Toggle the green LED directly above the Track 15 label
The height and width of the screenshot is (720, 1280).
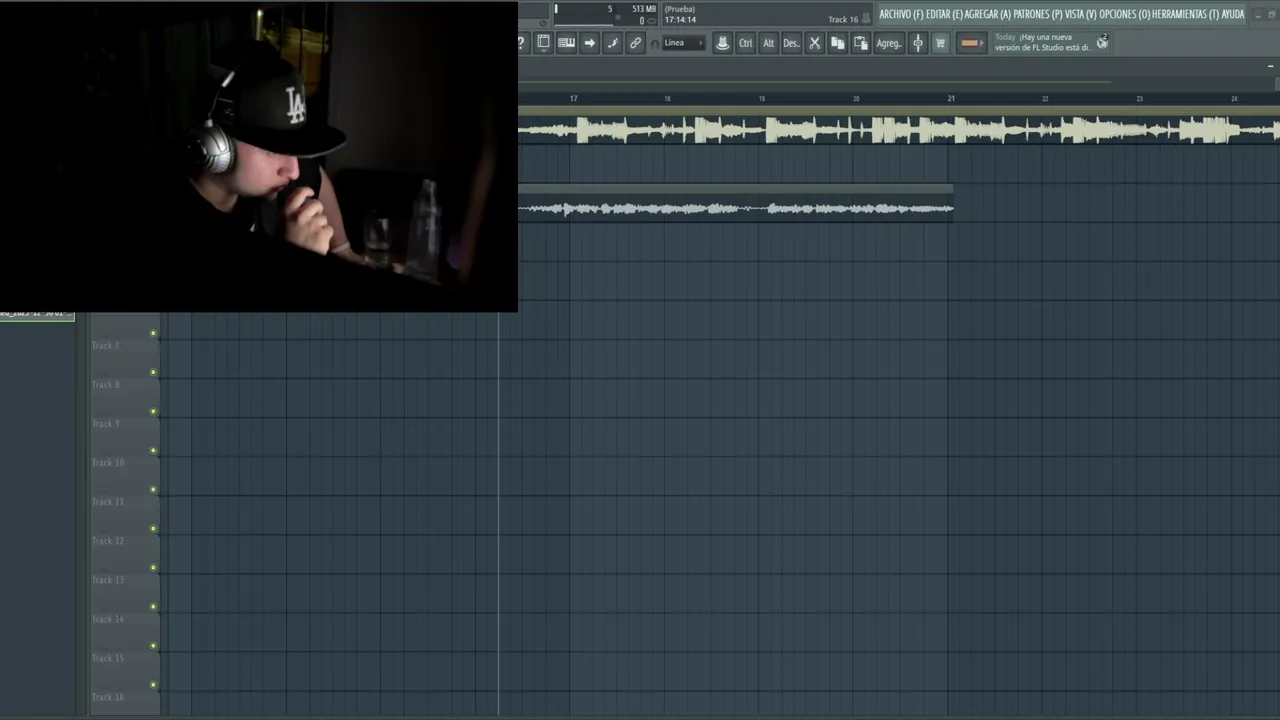(153, 645)
